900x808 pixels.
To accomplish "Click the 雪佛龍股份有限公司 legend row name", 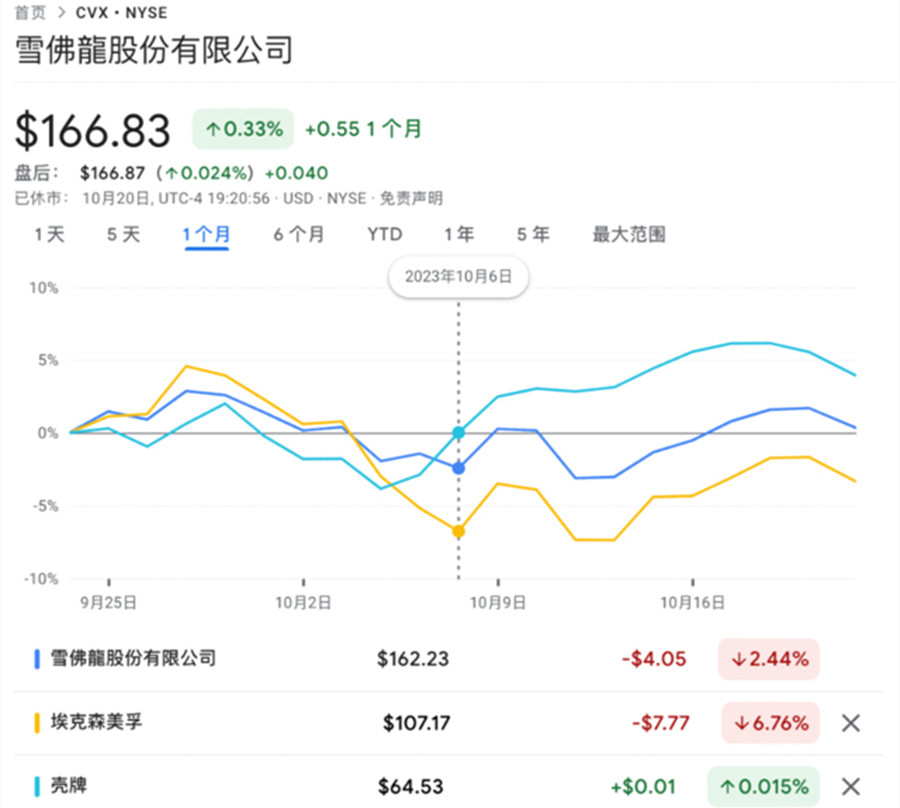I will coord(133,658).
